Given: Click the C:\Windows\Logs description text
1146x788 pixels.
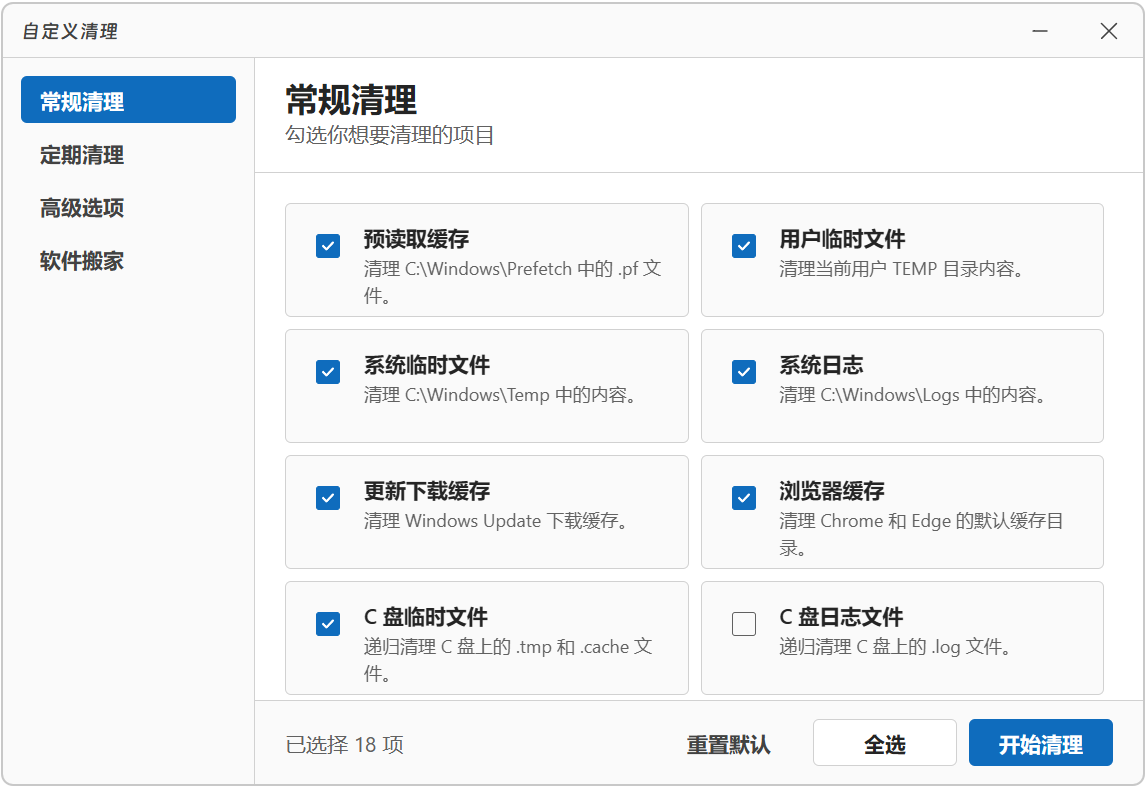Looking at the screenshot, I should coord(913,395).
